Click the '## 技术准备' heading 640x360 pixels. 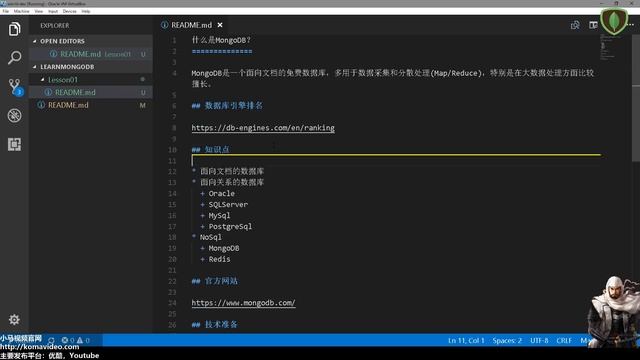(x=215, y=324)
